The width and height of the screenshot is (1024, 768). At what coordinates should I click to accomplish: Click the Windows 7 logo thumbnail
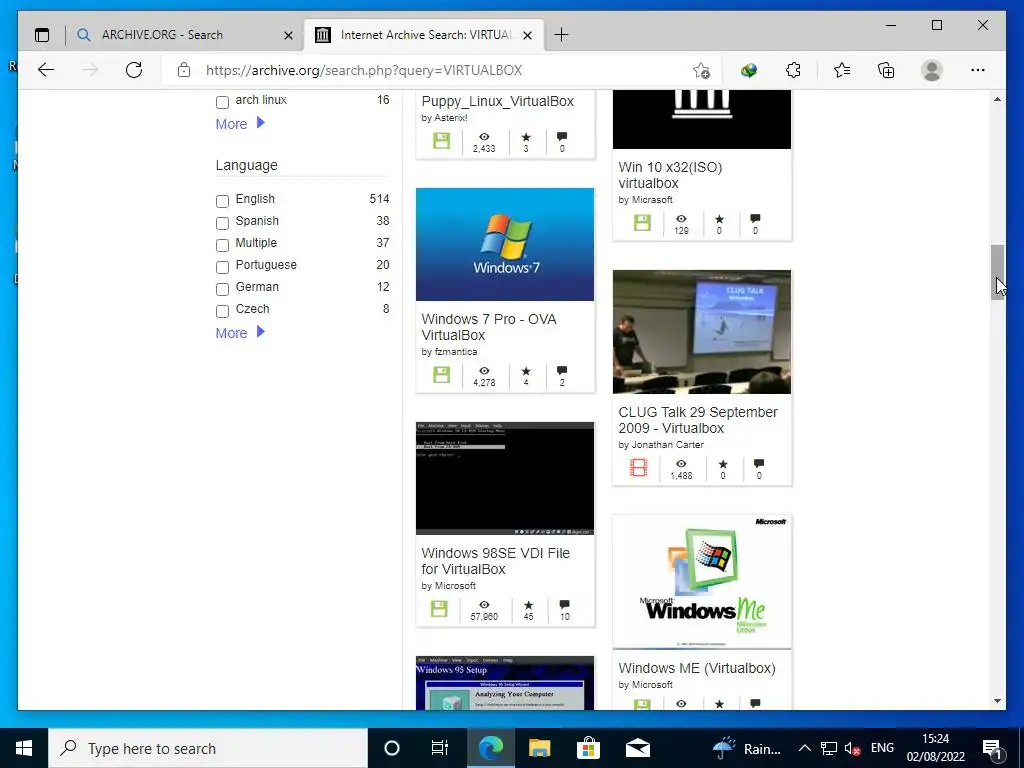tap(505, 244)
